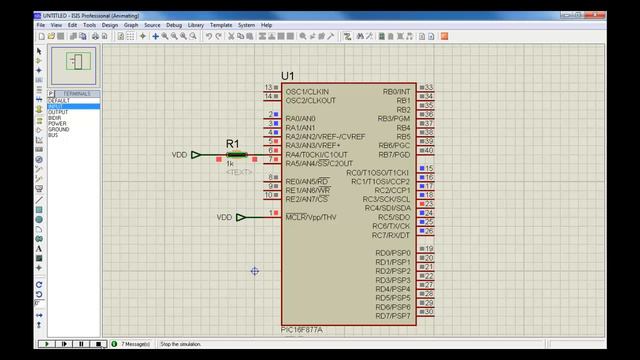This screenshot has height=360, width=640.
Task: Select the 2D arc graphics tool
Action: tap(39, 229)
